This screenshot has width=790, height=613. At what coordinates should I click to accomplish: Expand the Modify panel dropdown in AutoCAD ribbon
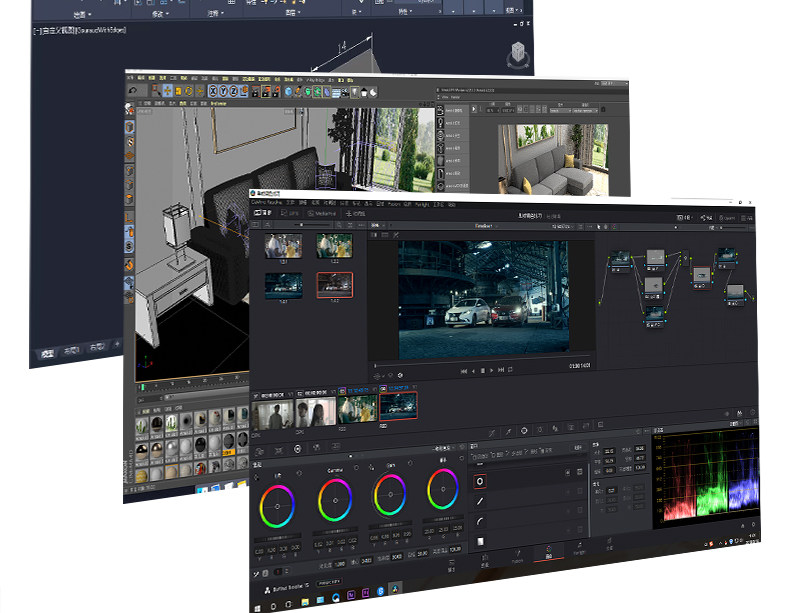tap(160, 14)
